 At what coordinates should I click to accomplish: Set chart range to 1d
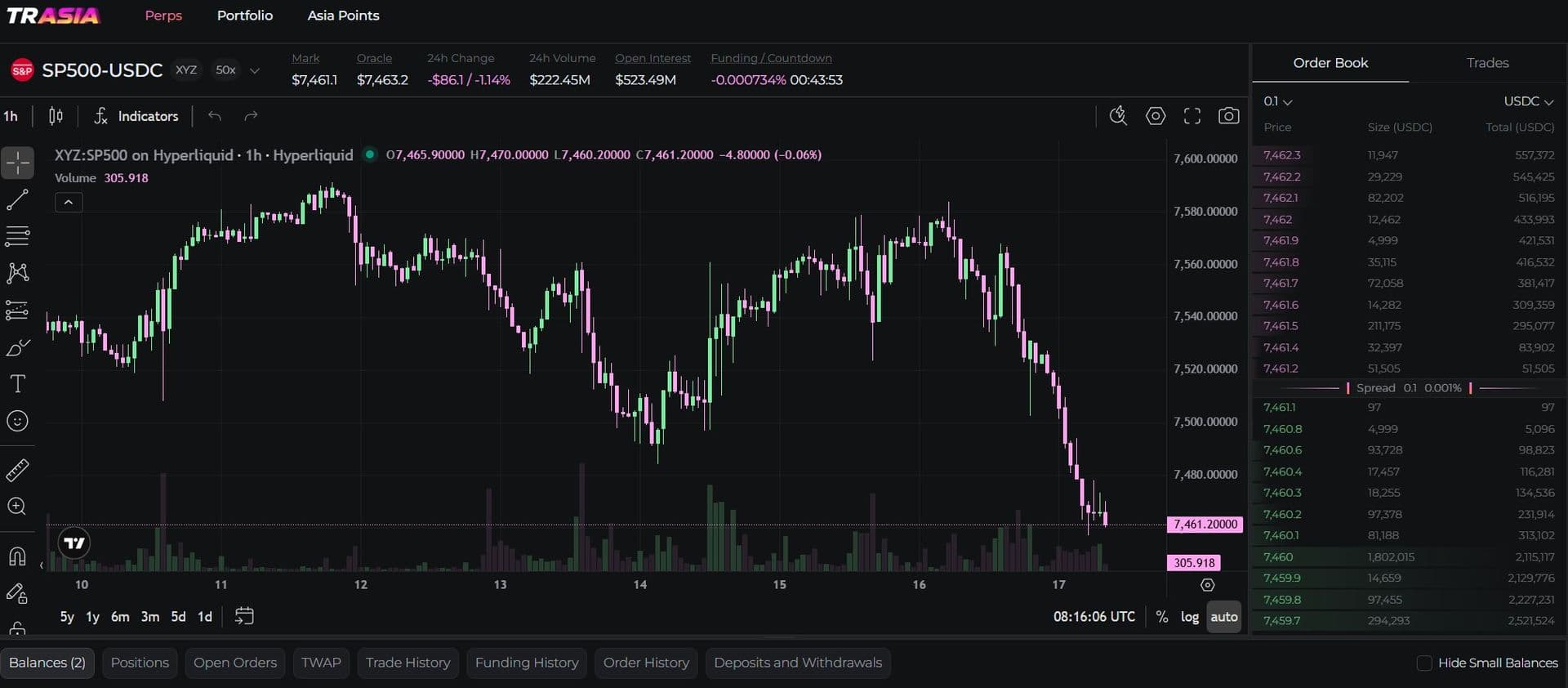click(205, 617)
